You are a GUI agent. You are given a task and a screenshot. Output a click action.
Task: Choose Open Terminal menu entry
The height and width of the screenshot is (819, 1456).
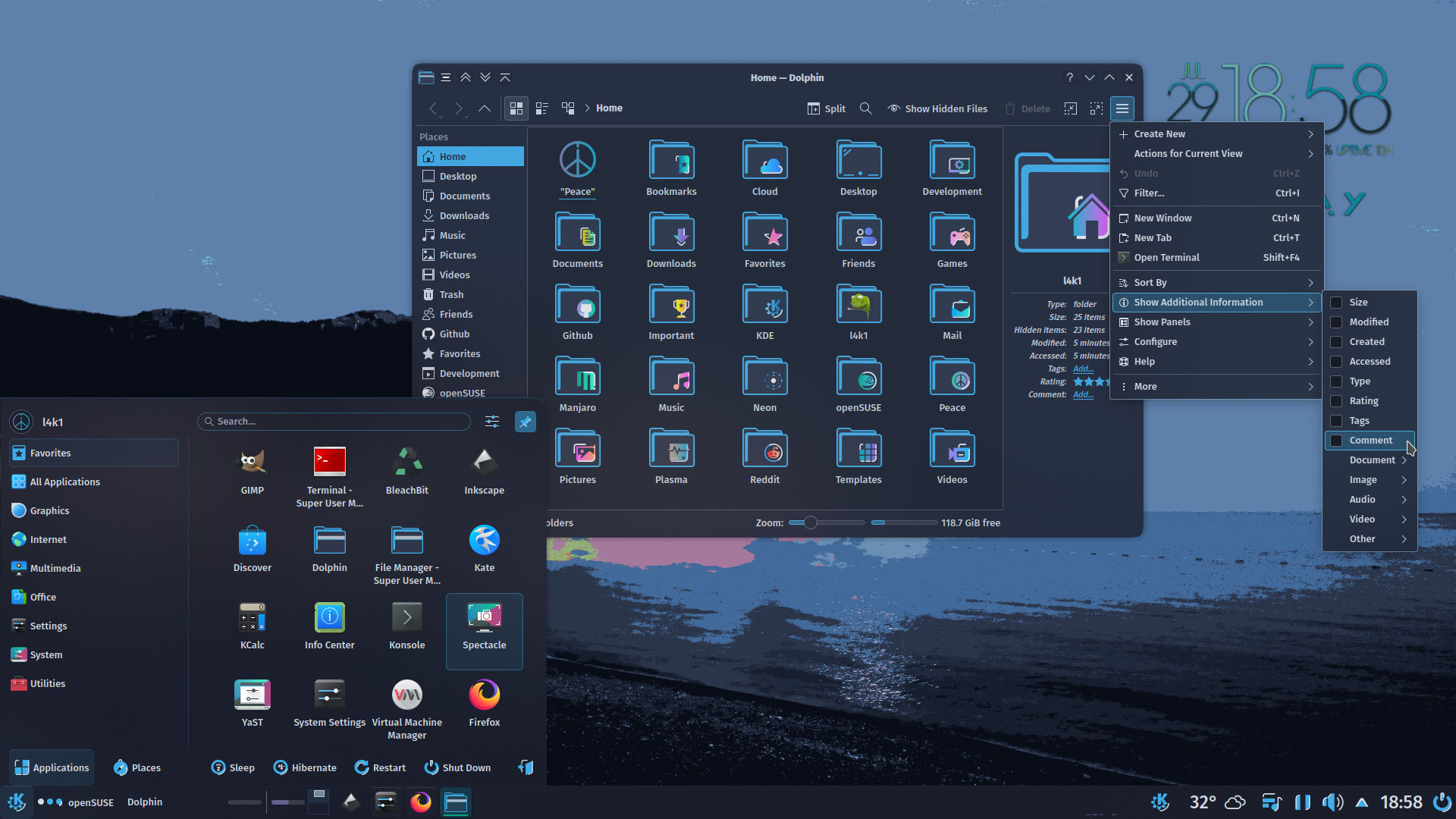[1216, 257]
